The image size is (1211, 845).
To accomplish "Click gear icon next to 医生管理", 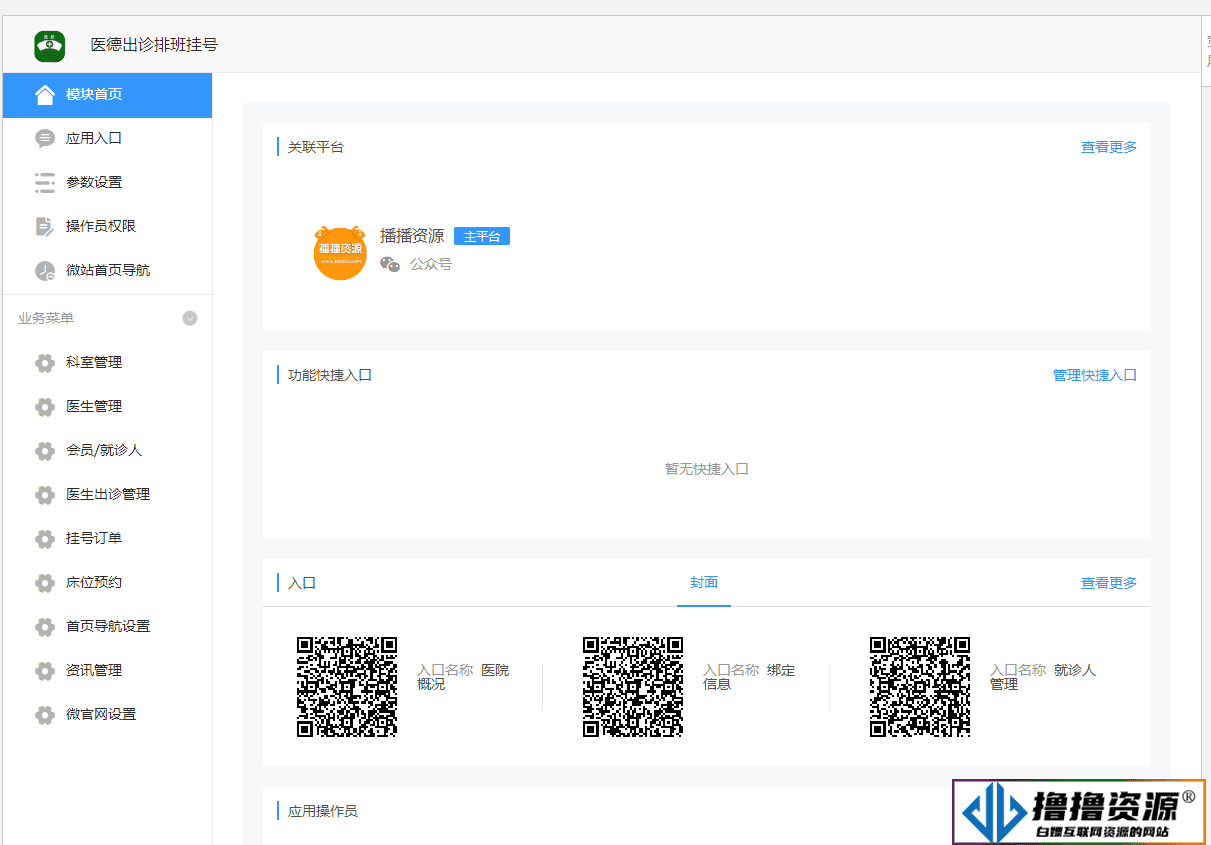I will (45, 406).
